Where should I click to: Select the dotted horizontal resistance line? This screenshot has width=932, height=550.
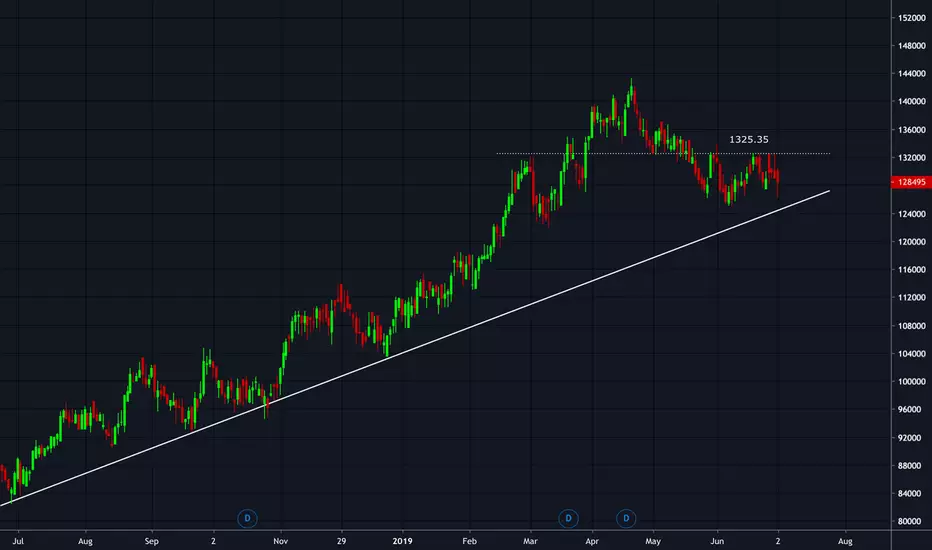tap(663, 153)
